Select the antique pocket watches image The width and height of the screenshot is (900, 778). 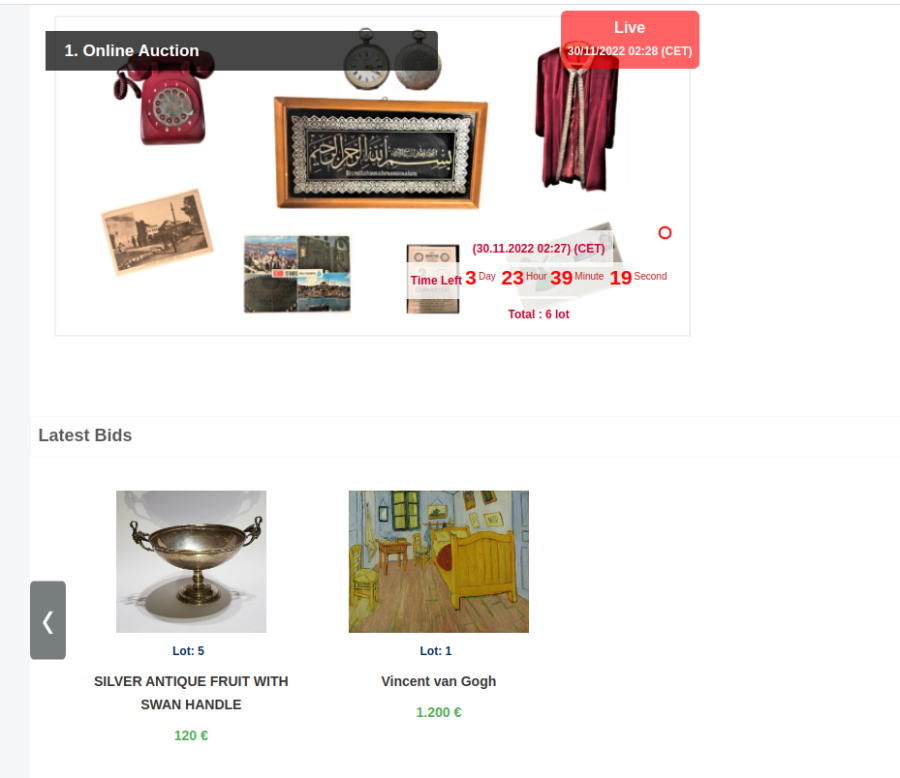point(393,59)
